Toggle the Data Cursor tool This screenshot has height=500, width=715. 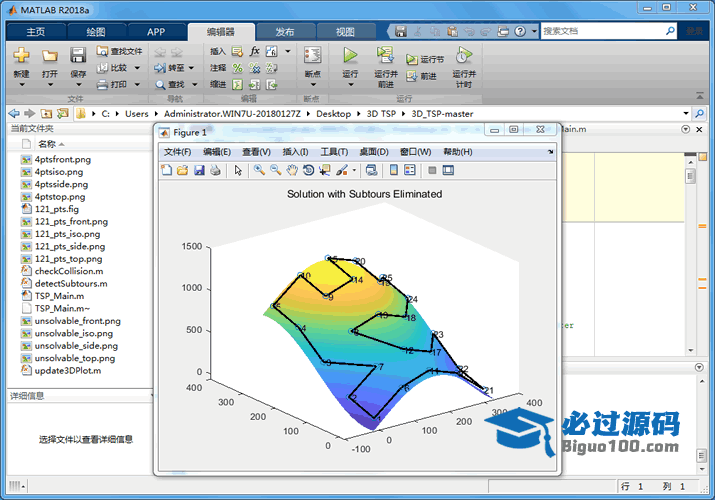pos(325,170)
